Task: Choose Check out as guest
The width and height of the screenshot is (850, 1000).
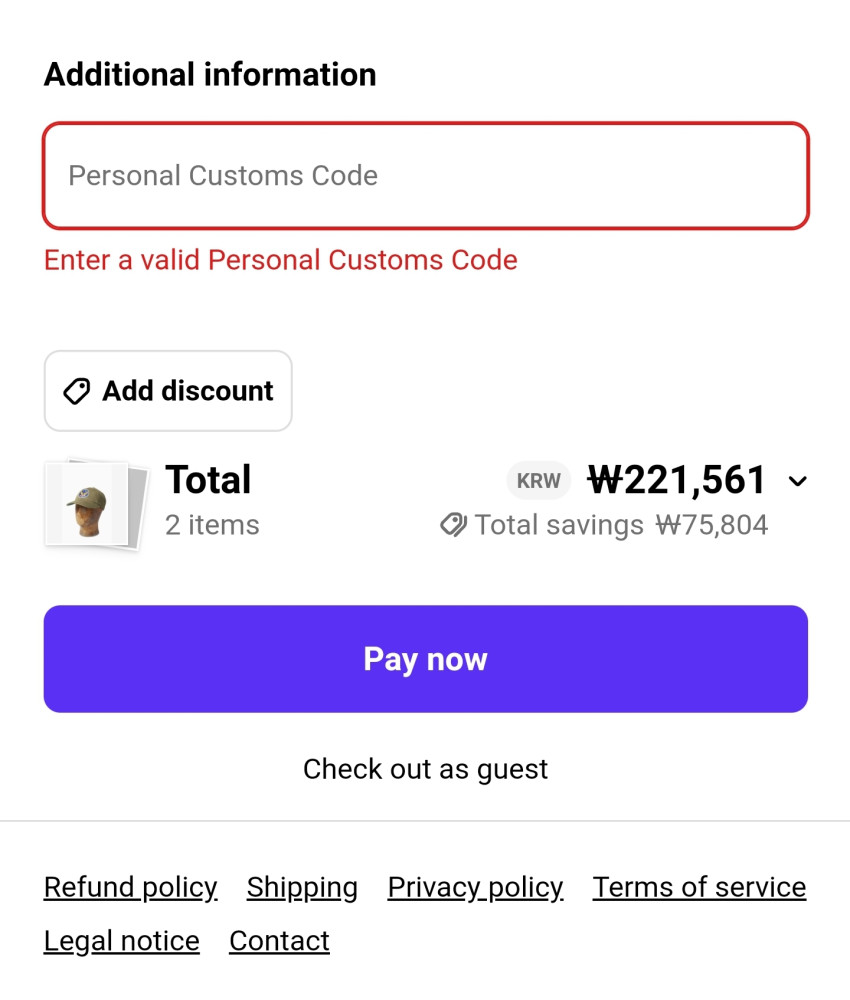Action: point(425,769)
